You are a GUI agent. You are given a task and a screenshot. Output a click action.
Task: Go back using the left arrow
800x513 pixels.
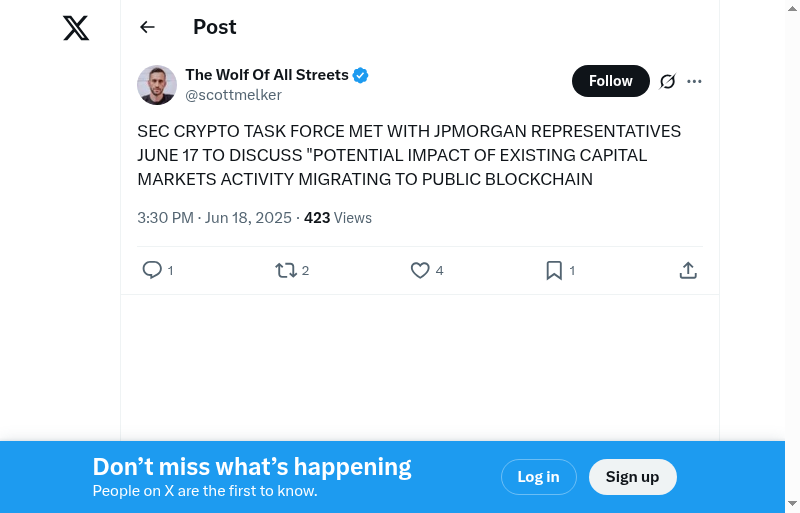(x=148, y=27)
